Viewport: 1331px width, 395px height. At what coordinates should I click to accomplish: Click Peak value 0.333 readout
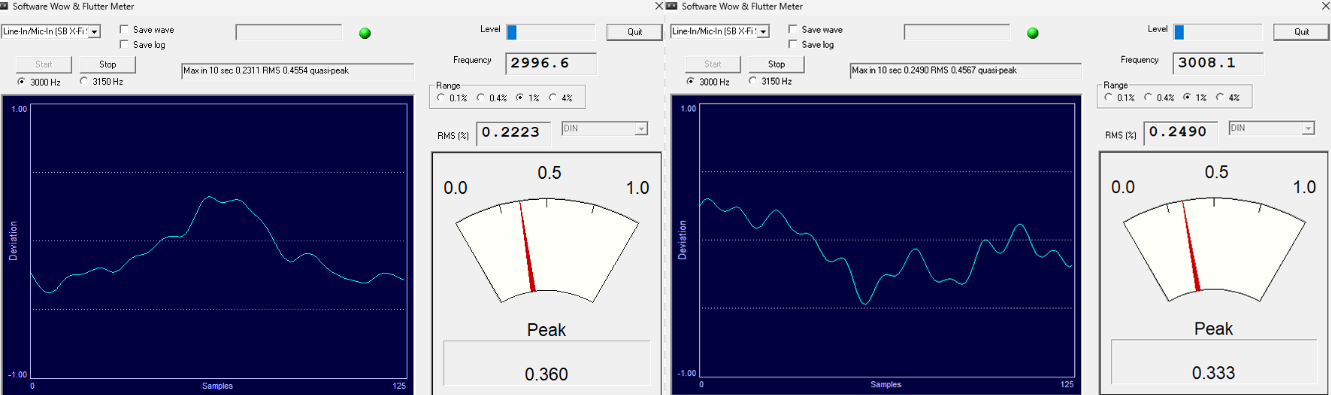point(1214,363)
